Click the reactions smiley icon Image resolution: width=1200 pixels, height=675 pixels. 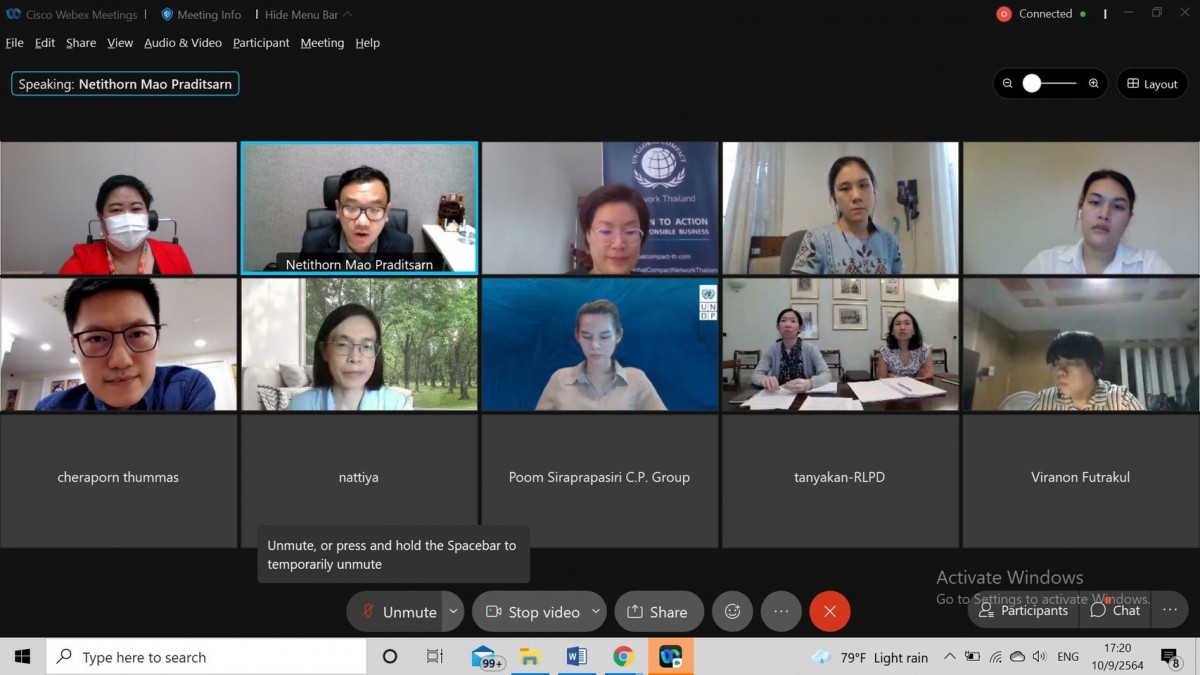point(732,611)
